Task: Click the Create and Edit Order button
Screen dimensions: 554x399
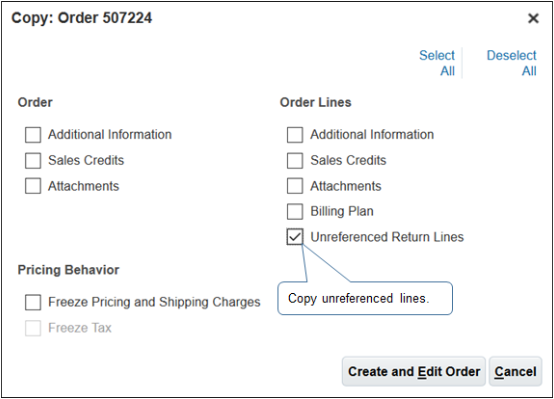Action: tap(414, 371)
